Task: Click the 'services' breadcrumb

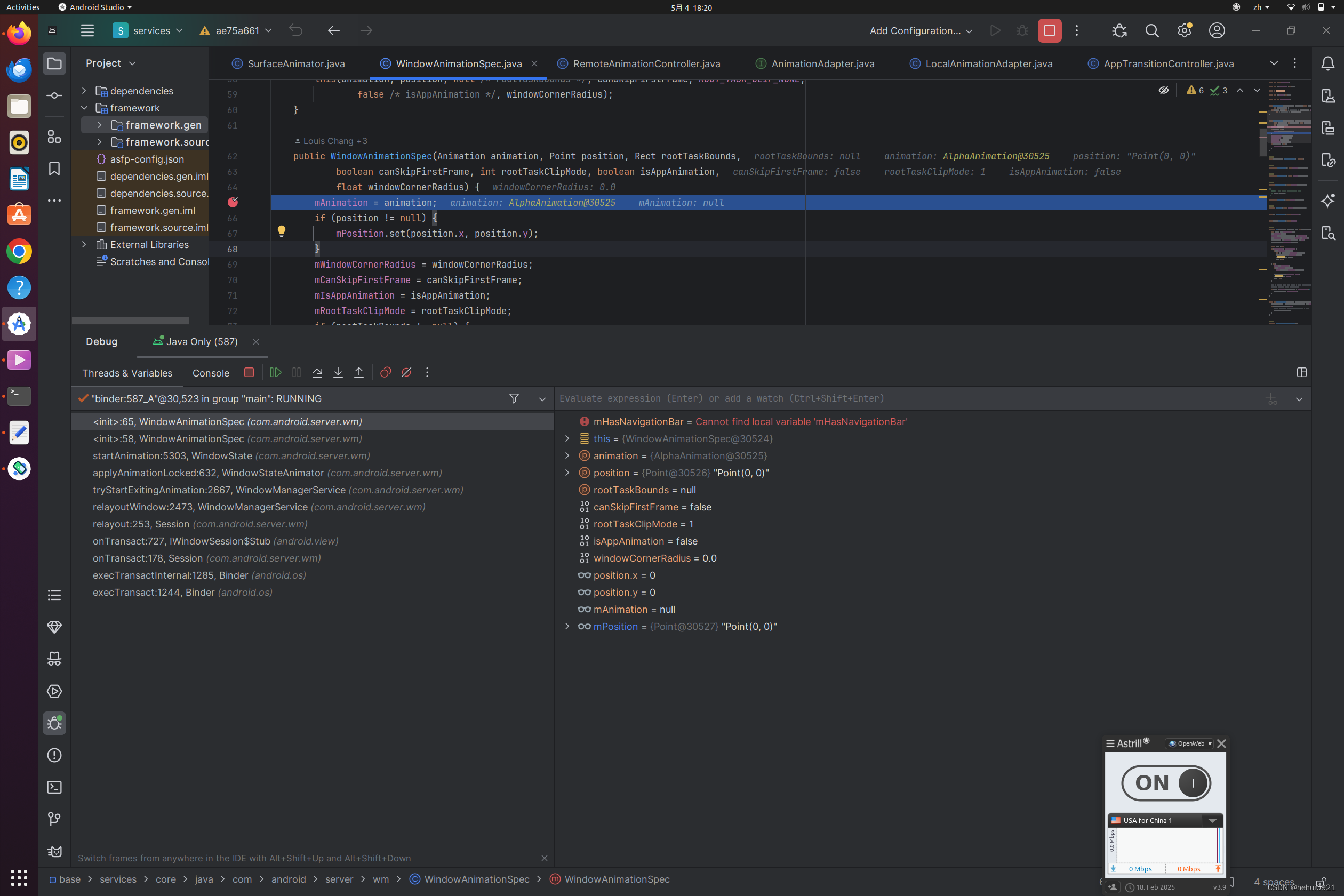Action: pos(118,879)
